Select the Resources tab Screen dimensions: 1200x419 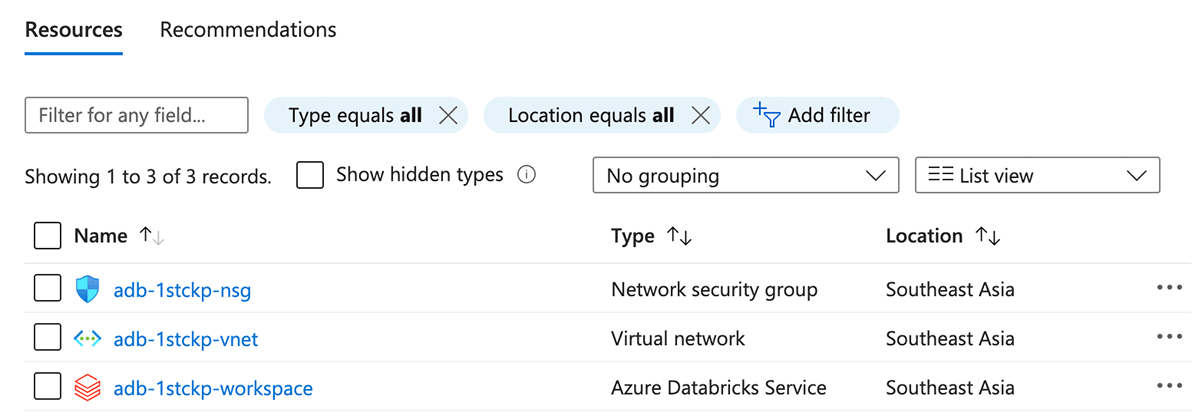tap(74, 30)
